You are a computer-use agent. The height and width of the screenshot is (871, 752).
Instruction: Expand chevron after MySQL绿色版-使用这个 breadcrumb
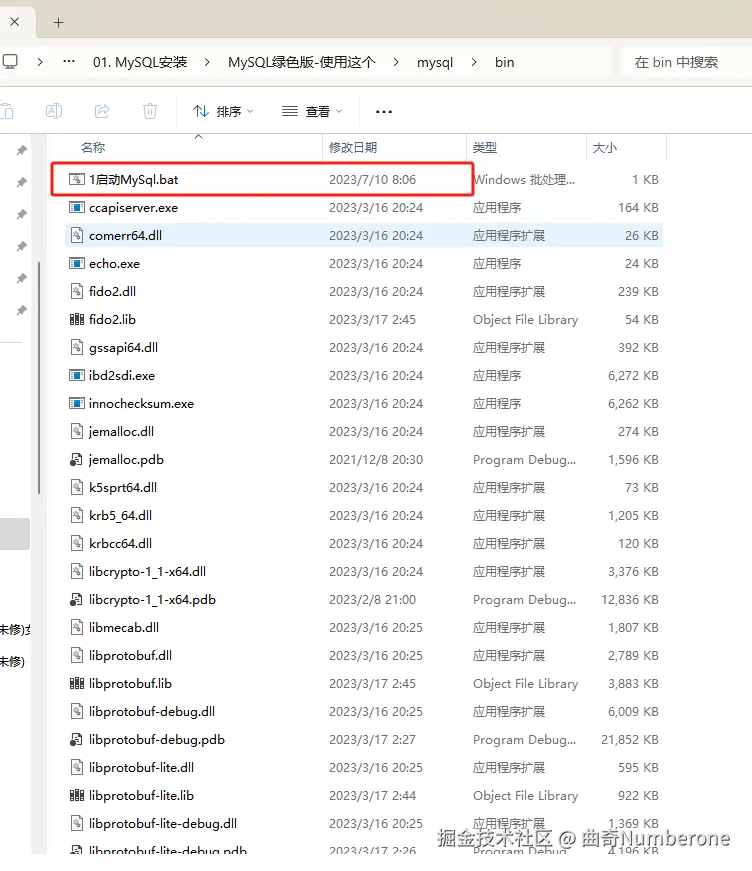[395, 62]
